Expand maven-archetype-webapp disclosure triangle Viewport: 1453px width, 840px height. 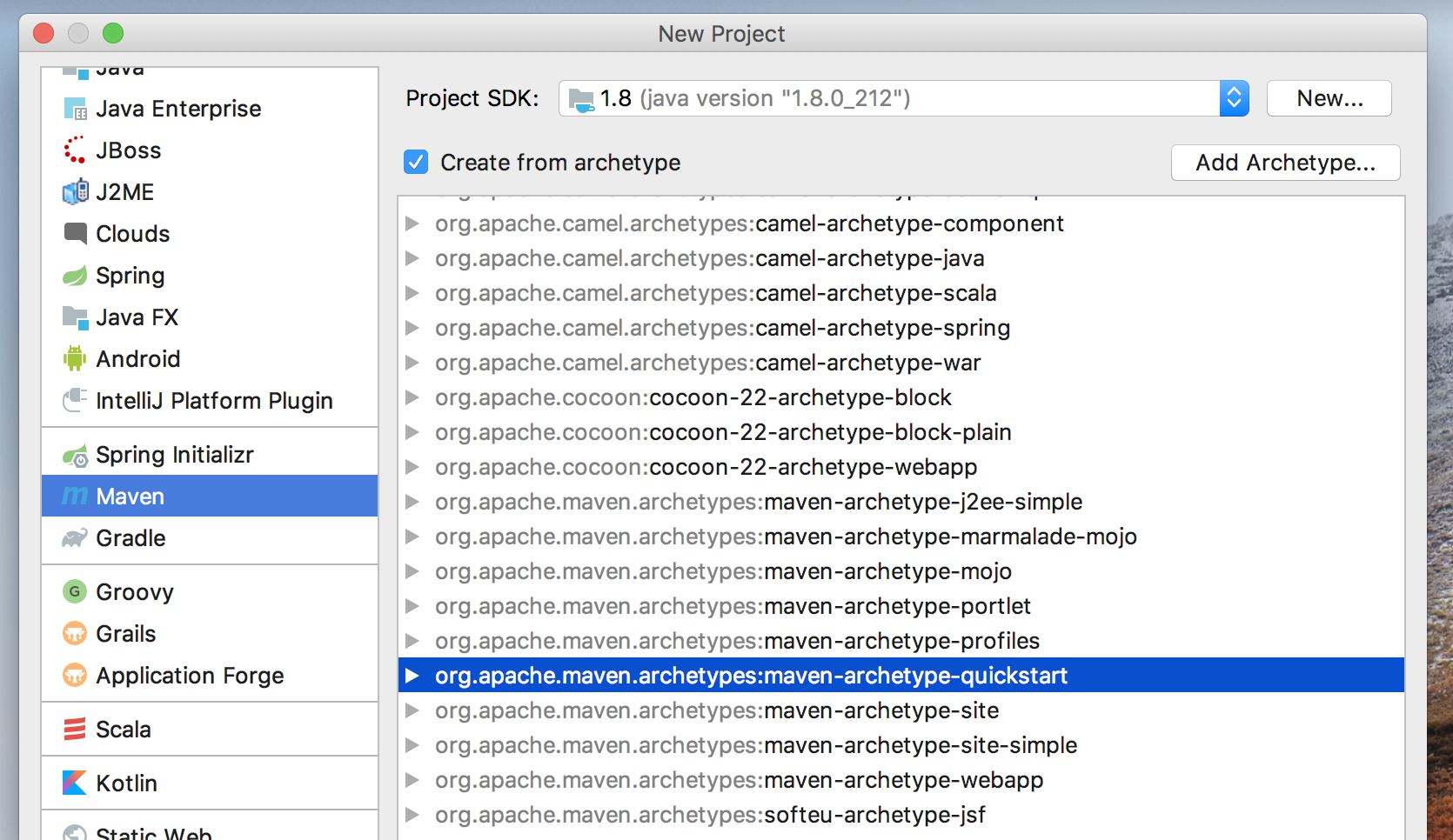pos(412,780)
